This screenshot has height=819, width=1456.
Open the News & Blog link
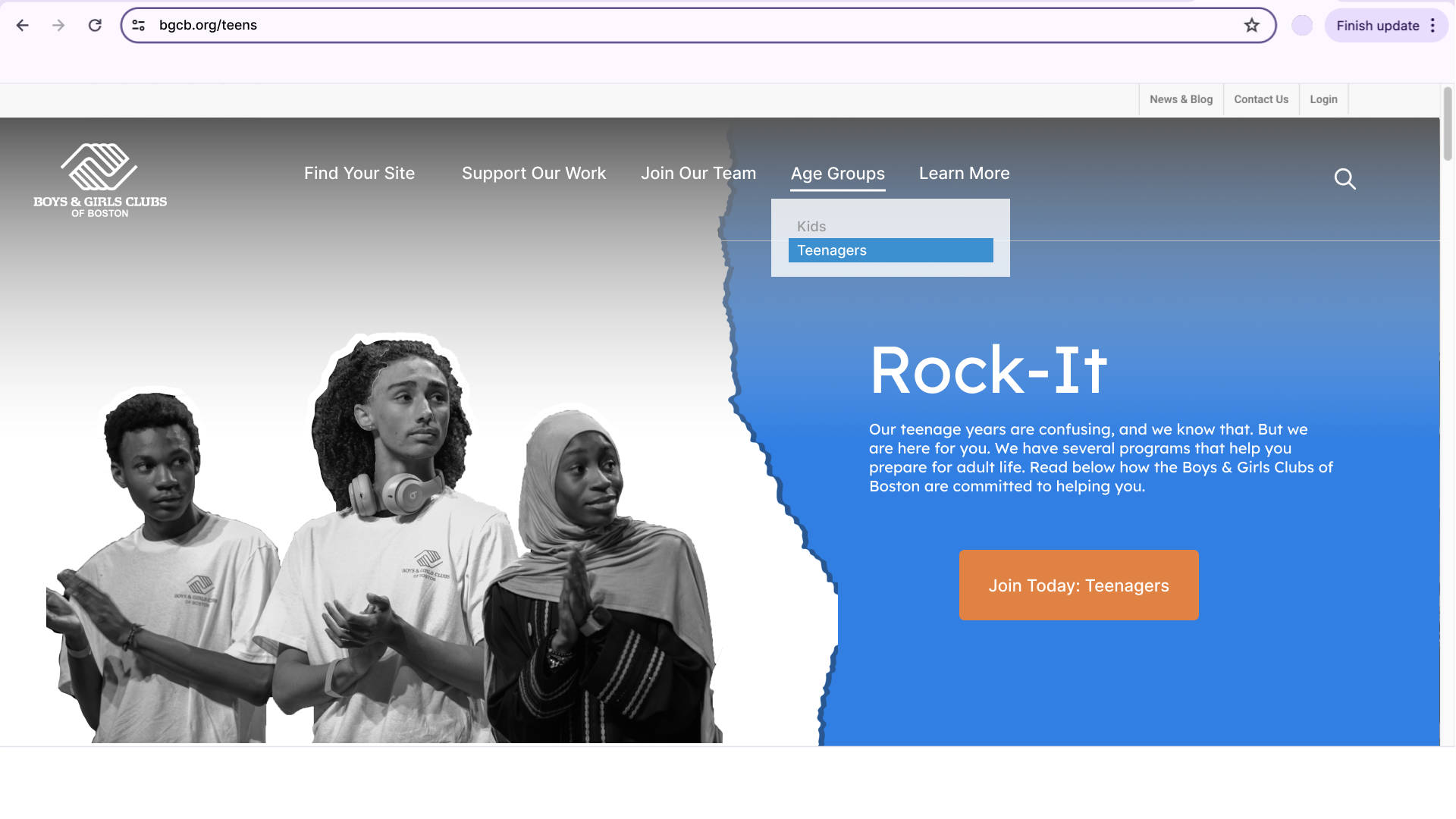(x=1181, y=99)
